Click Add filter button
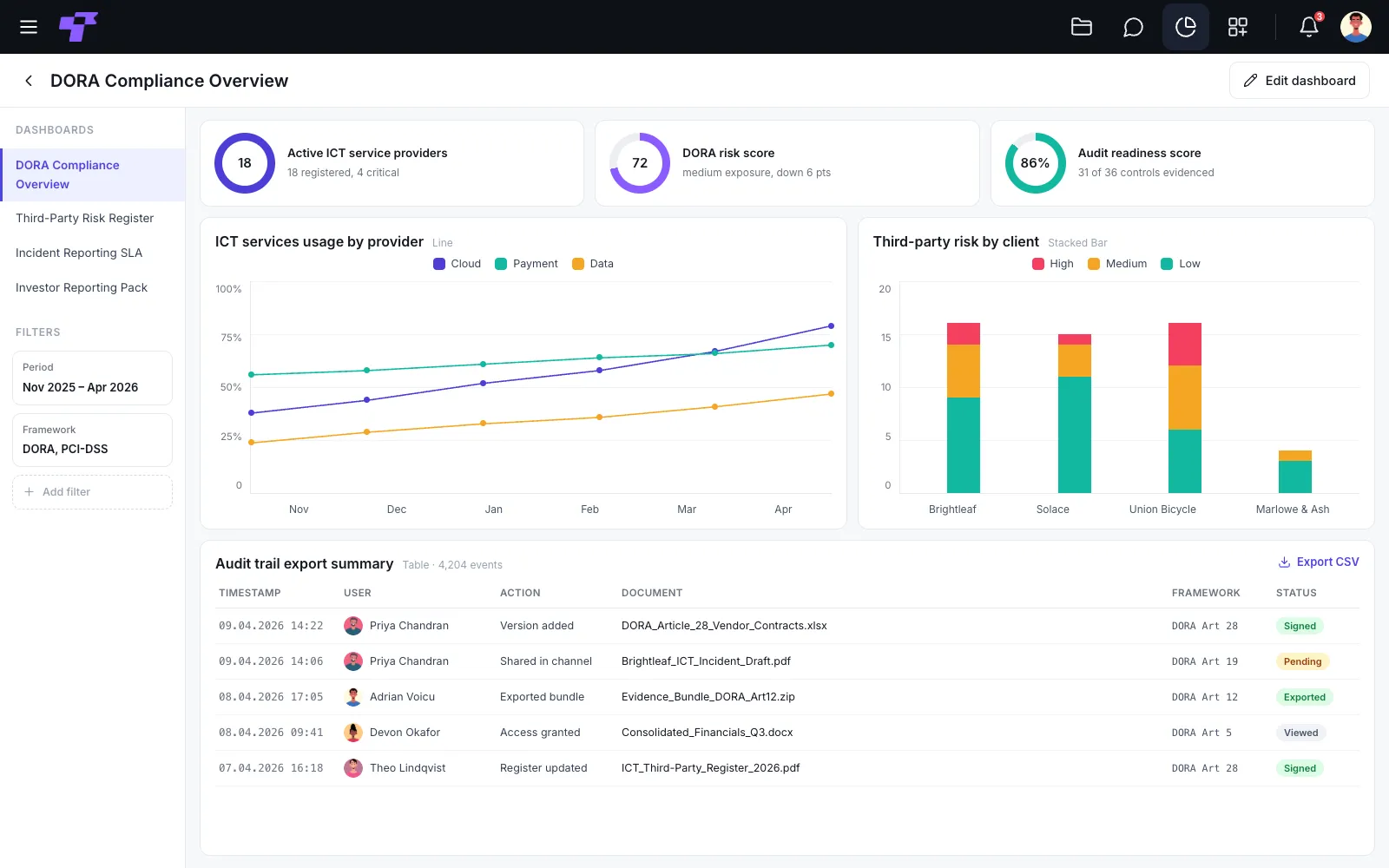1389x868 pixels. (x=92, y=492)
